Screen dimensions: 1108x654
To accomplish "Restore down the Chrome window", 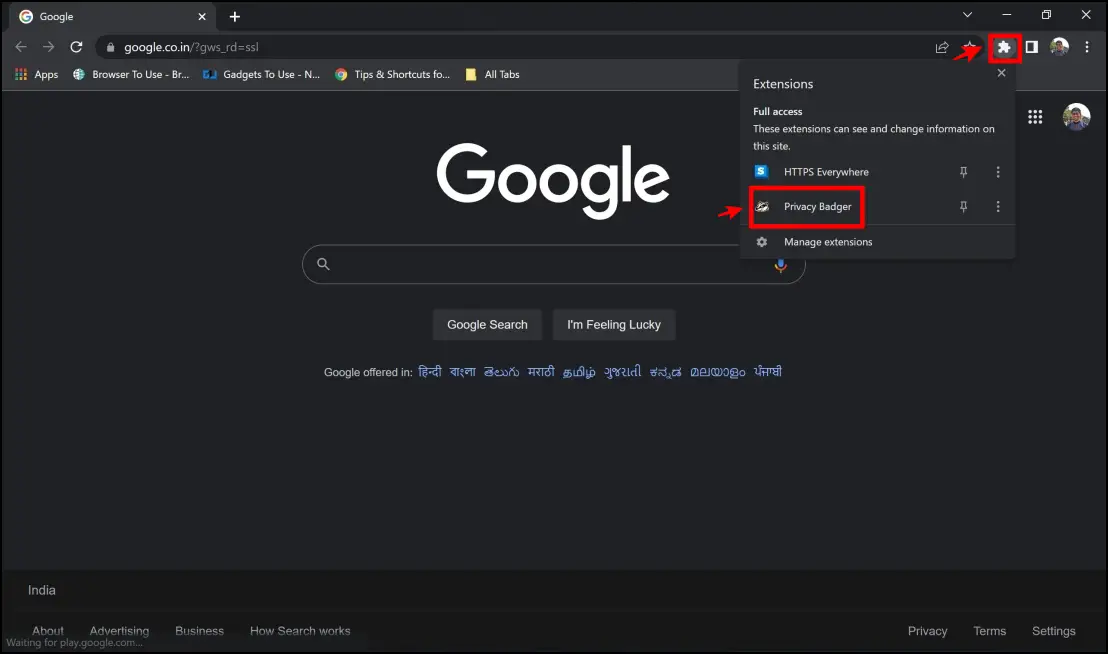I will 1047,15.
